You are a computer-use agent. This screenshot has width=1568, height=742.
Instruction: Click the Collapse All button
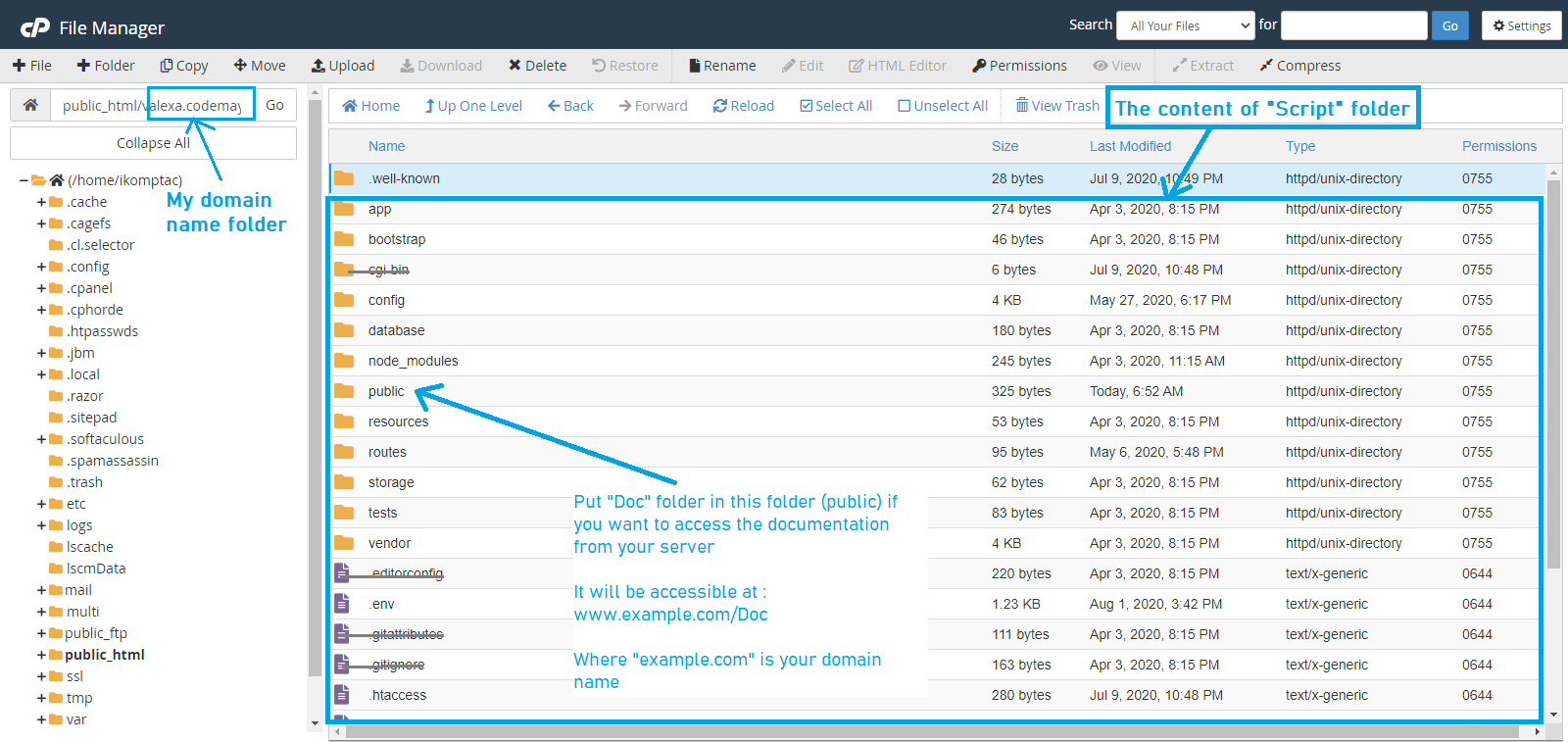(x=153, y=143)
